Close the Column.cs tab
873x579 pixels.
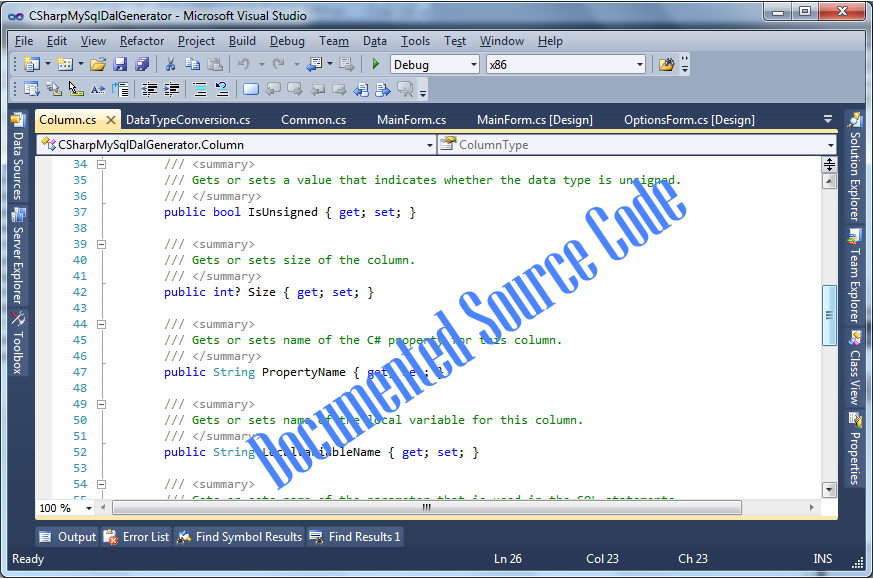click(x=111, y=120)
